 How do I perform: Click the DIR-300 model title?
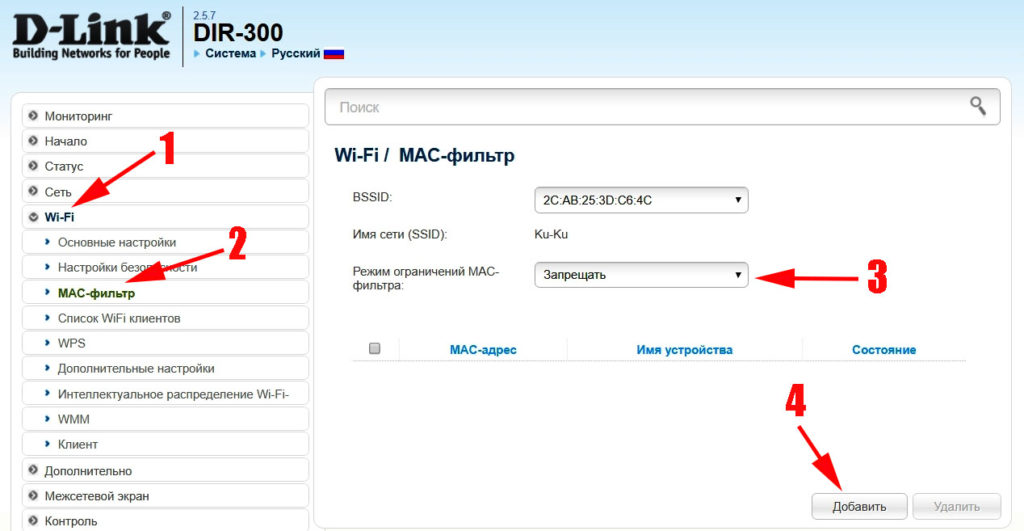238,33
